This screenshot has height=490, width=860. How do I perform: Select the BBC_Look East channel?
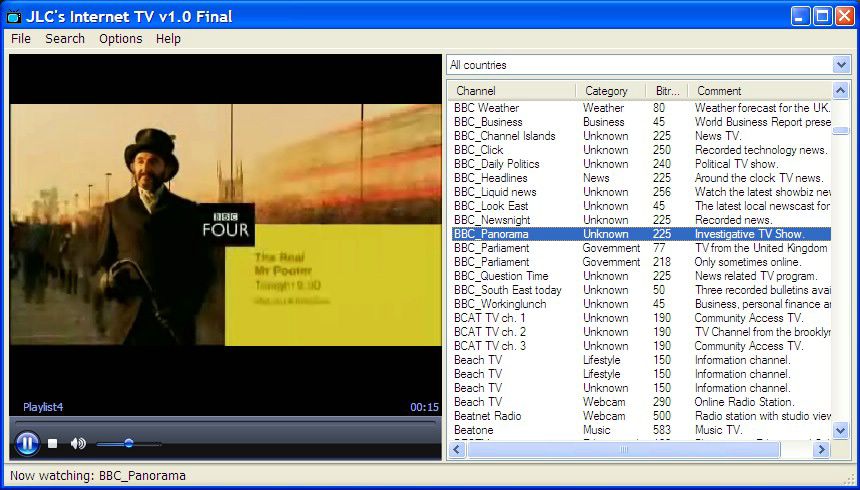coord(641,206)
